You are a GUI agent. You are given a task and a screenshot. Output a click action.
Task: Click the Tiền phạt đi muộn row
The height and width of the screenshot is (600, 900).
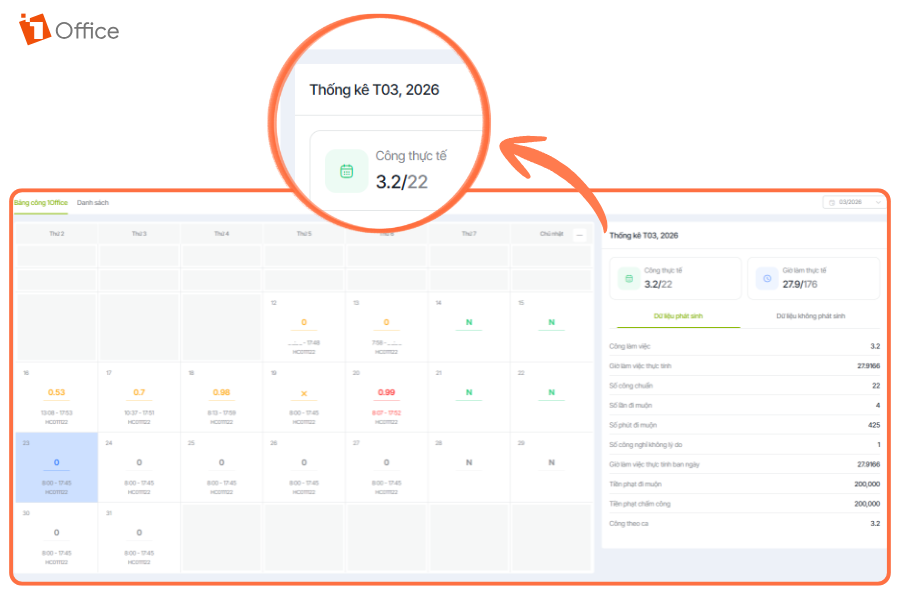click(x=744, y=484)
